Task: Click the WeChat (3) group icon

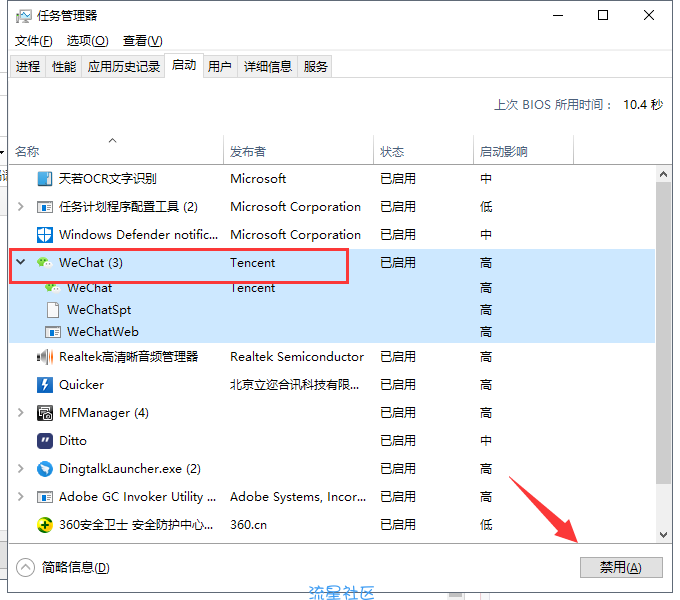Action: coord(45,262)
